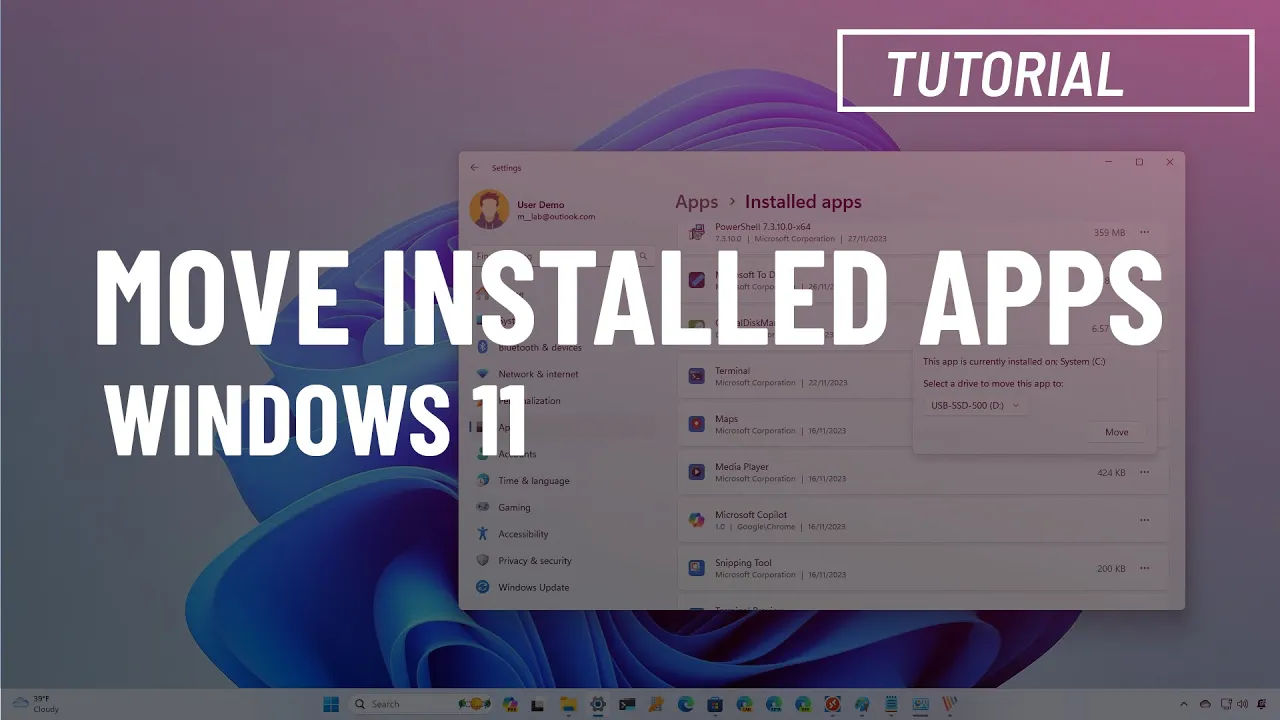Click the PowerShell app icon in list
The height and width of the screenshot is (720, 1280).
697,232
